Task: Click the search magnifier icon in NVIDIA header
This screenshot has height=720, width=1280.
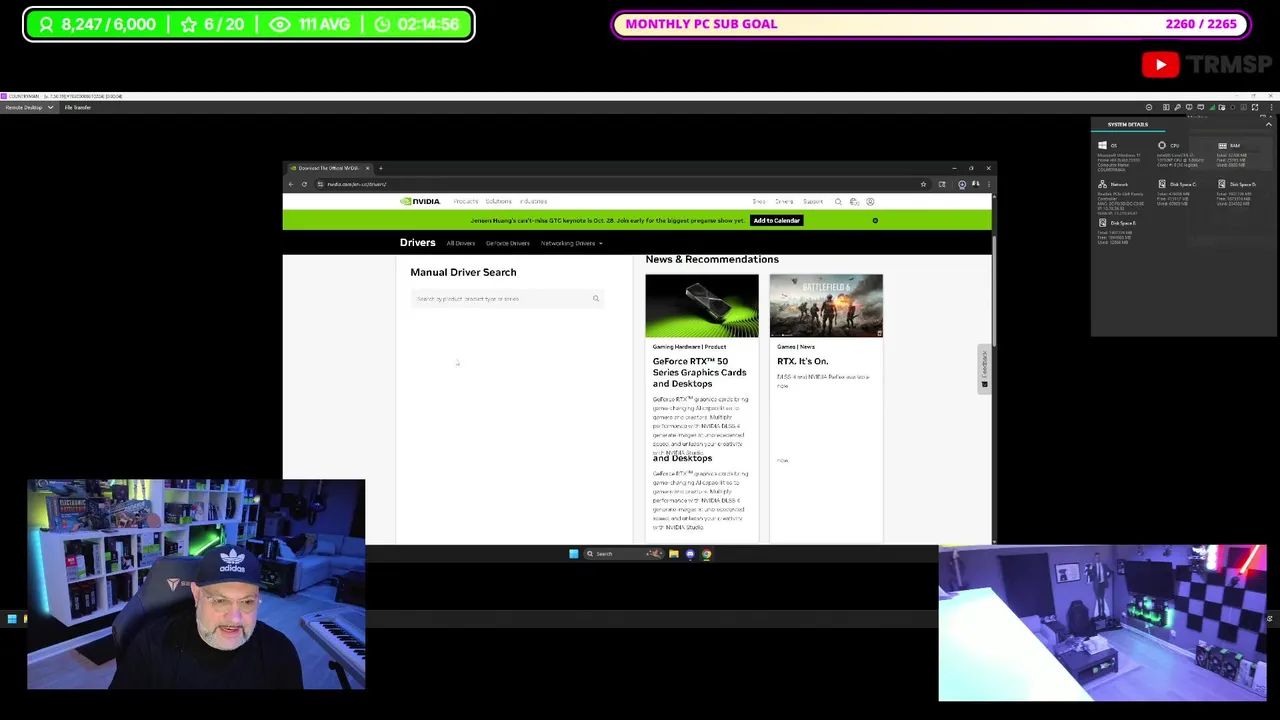Action: click(838, 202)
